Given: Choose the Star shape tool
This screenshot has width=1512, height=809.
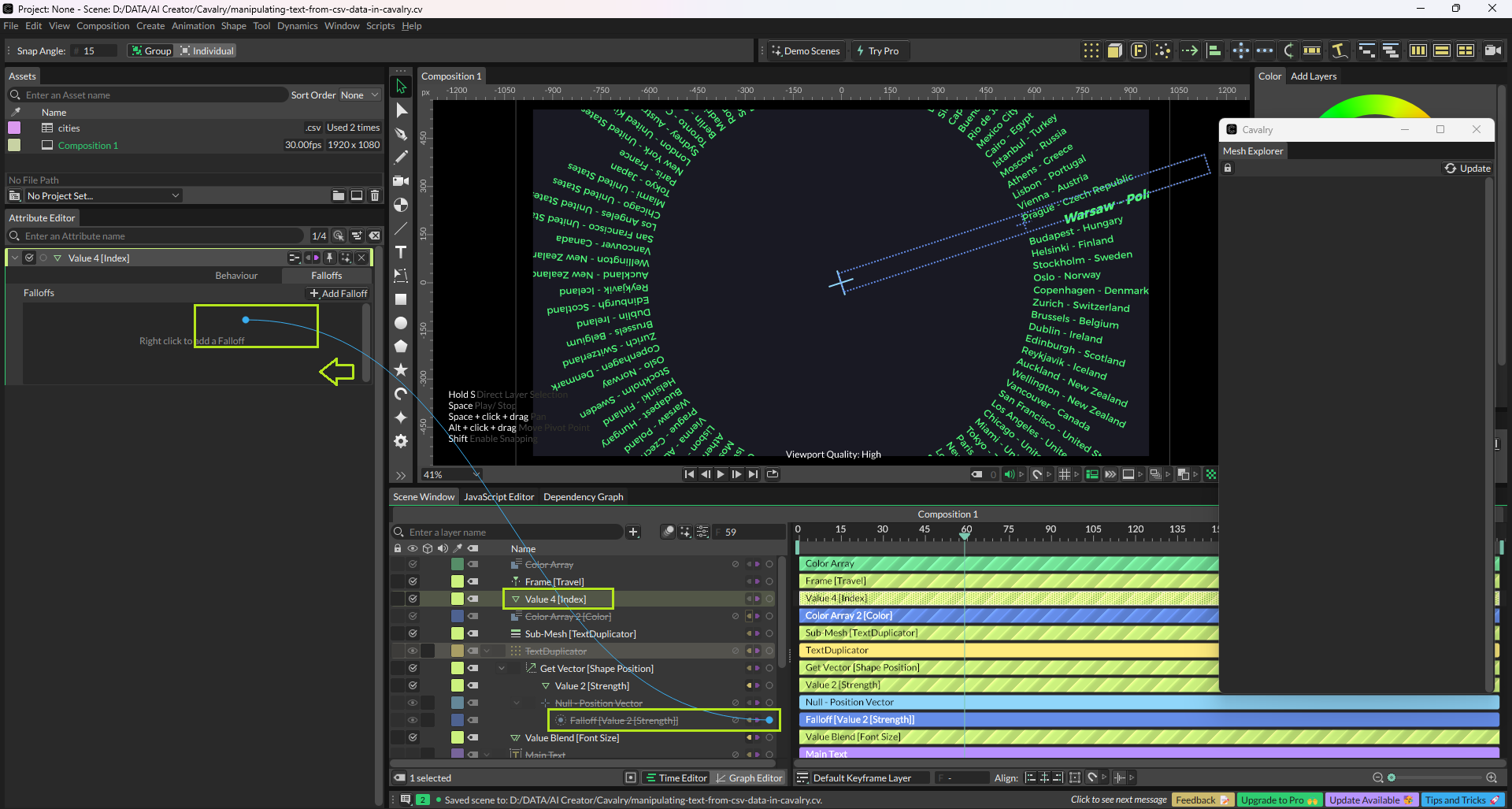Looking at the screenshot, I should click(401, 369).
